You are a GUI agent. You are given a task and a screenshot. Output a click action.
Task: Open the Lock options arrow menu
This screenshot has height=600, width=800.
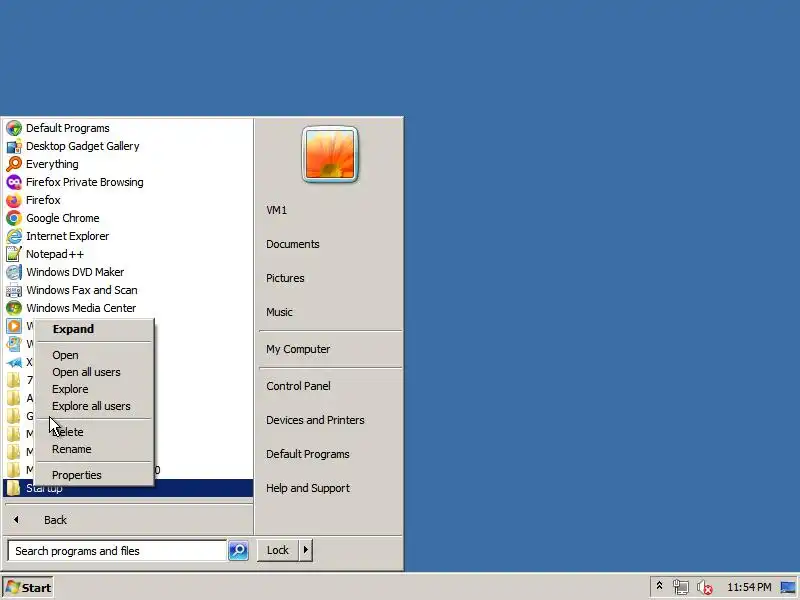tap(306, 550)
